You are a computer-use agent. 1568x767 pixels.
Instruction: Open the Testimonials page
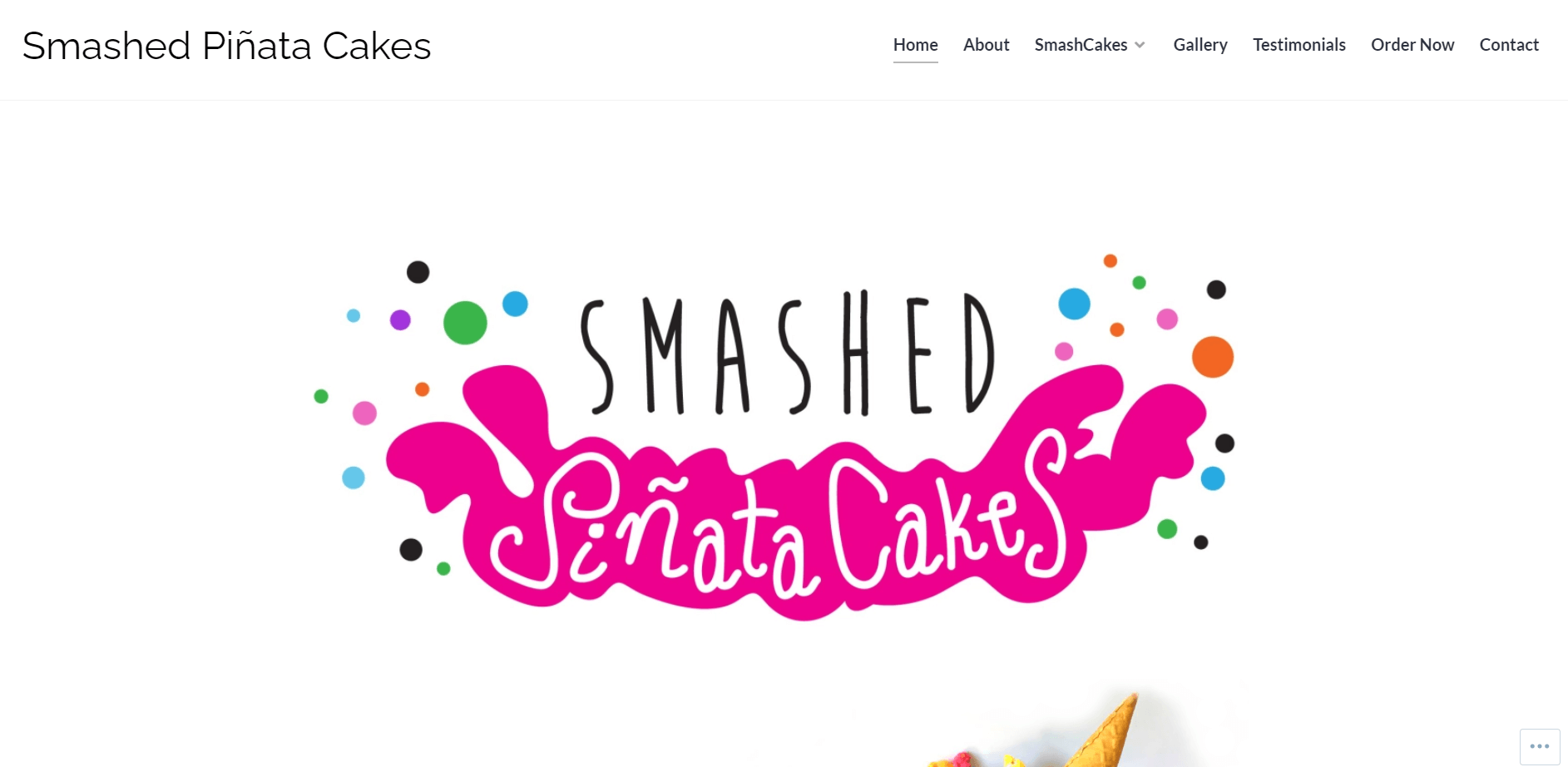pyautogui.click(x=1298, y=45)
